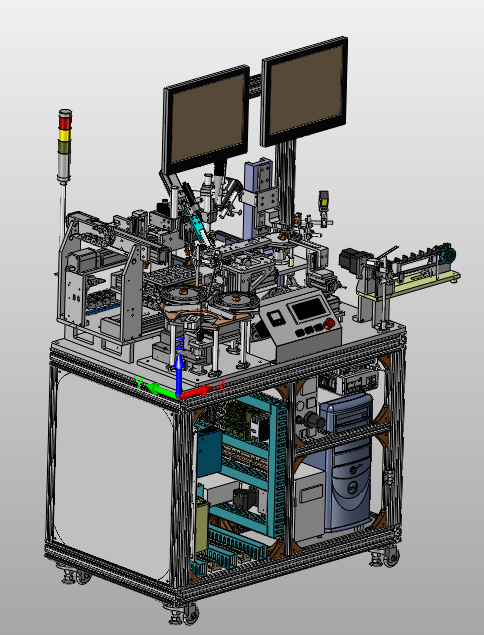Pick the red segment of signal tower light

tap(65, 121)
